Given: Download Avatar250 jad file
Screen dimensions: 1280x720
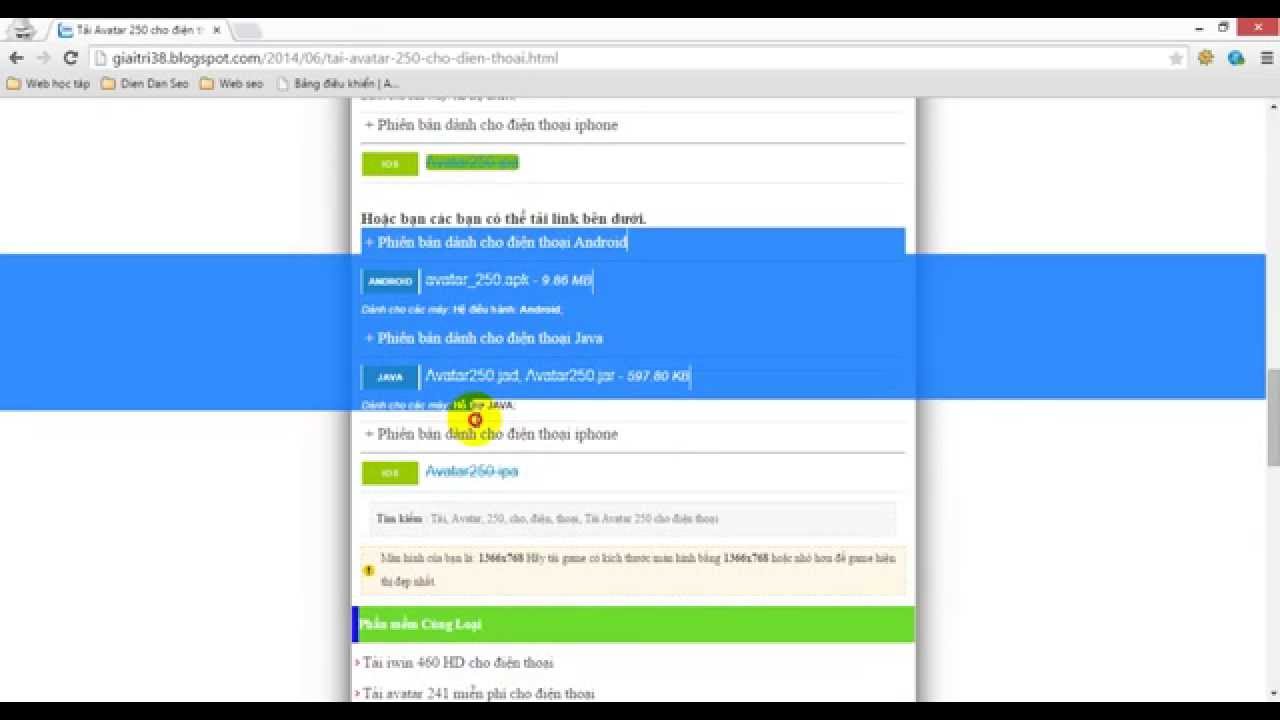Looking at the screenshot, I should [x=472, y=376].
